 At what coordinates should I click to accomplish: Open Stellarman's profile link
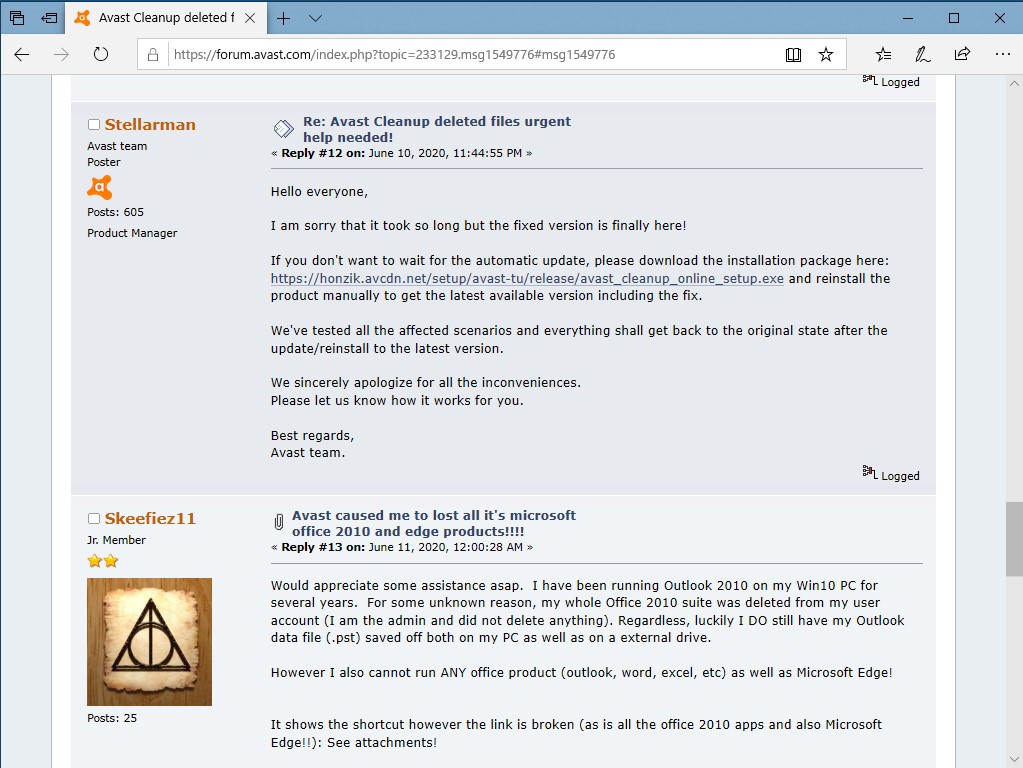tap(150, 125)
